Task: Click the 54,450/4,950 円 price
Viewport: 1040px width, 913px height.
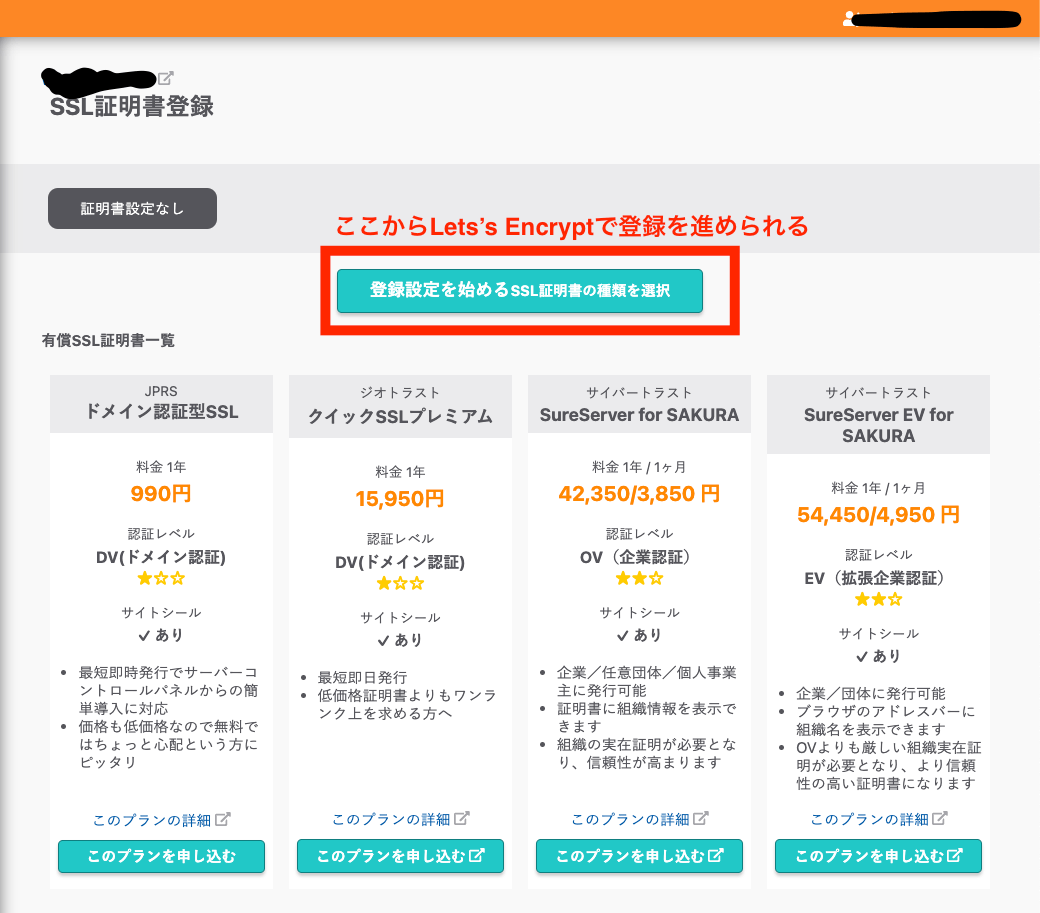Action: coord(878,515)
